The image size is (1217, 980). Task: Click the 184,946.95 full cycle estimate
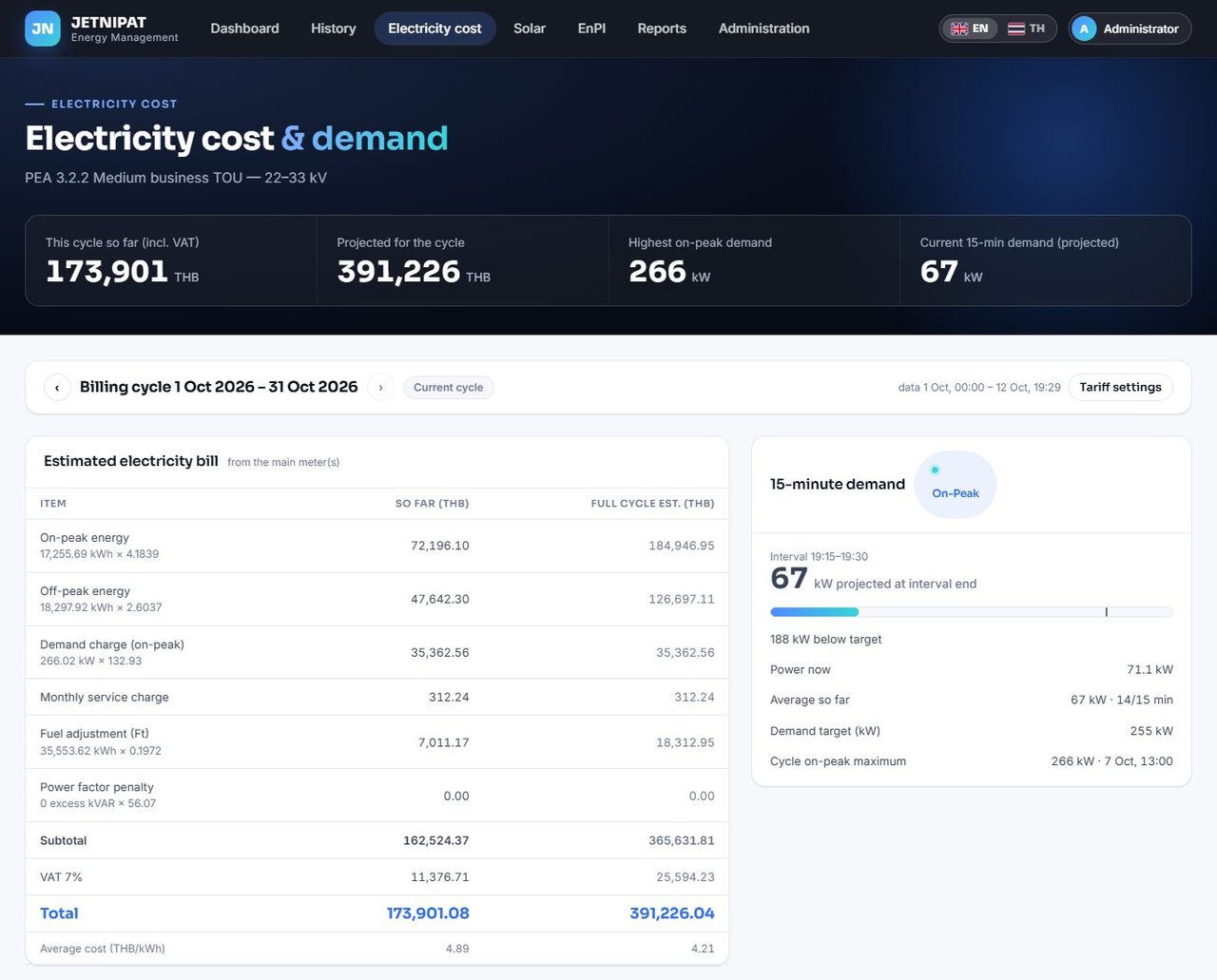(681, 546)
